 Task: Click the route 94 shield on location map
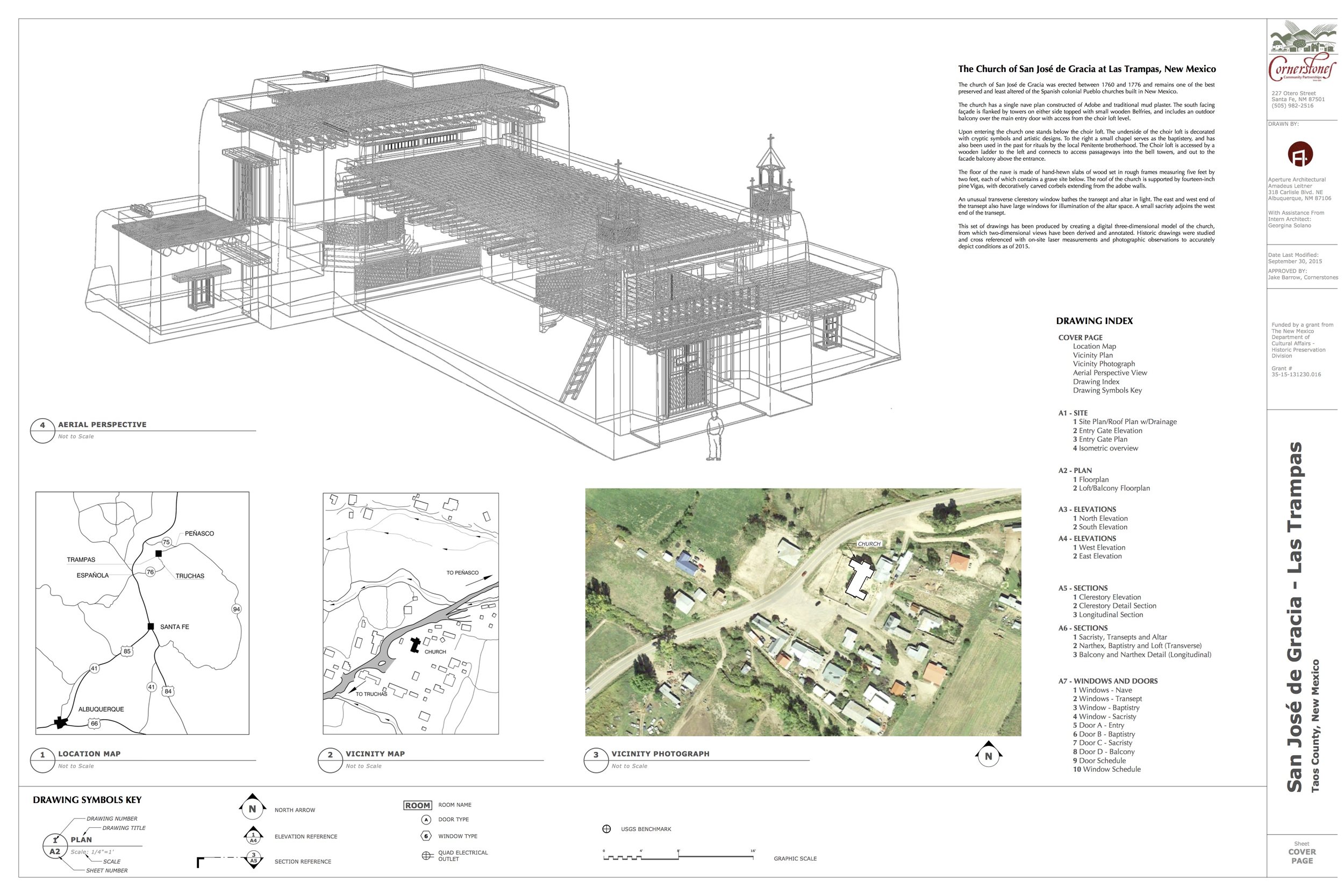pos(237,608)
